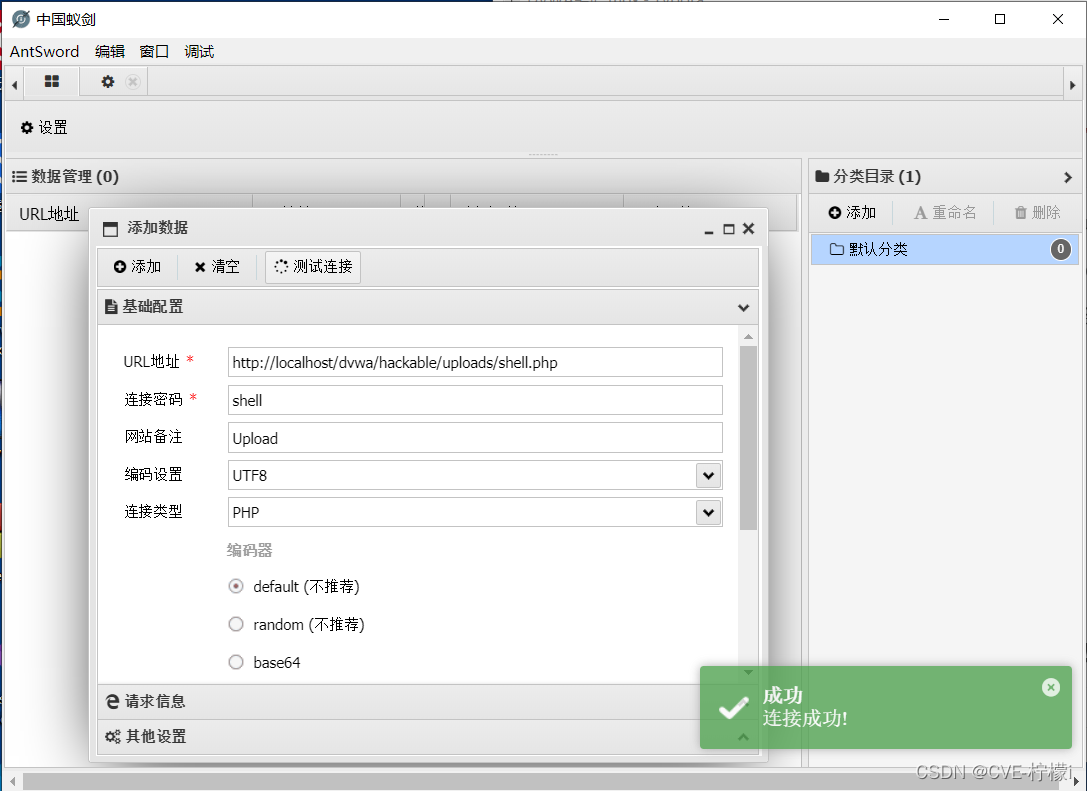Click the 添加 button in add data dialog
This screenshot has width=1087, height=791.
point(137,267)
